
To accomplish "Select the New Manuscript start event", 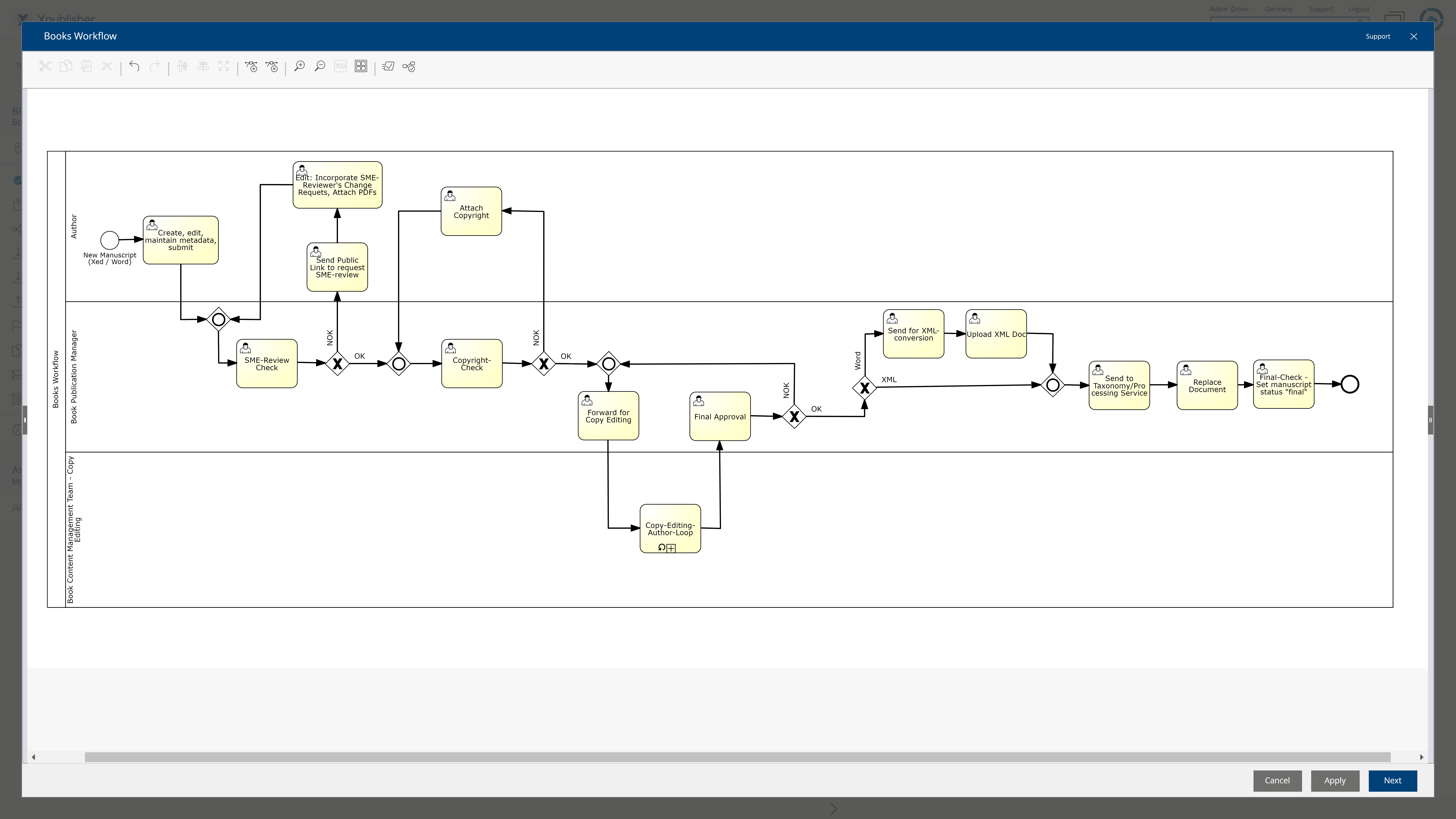I will (x=110, y=240).
